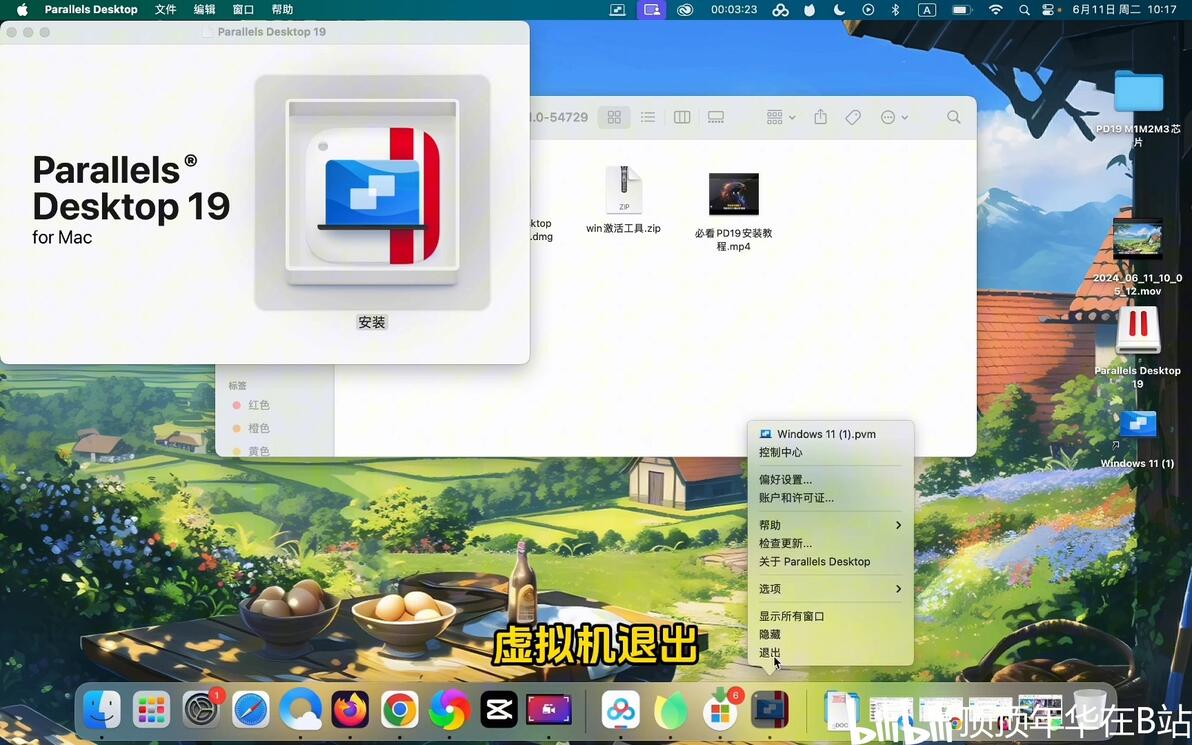The height and width of the screenshot is (745, 1192).
Task: Open Google Chrome in the dock
Action: click(x=400, y=710)
